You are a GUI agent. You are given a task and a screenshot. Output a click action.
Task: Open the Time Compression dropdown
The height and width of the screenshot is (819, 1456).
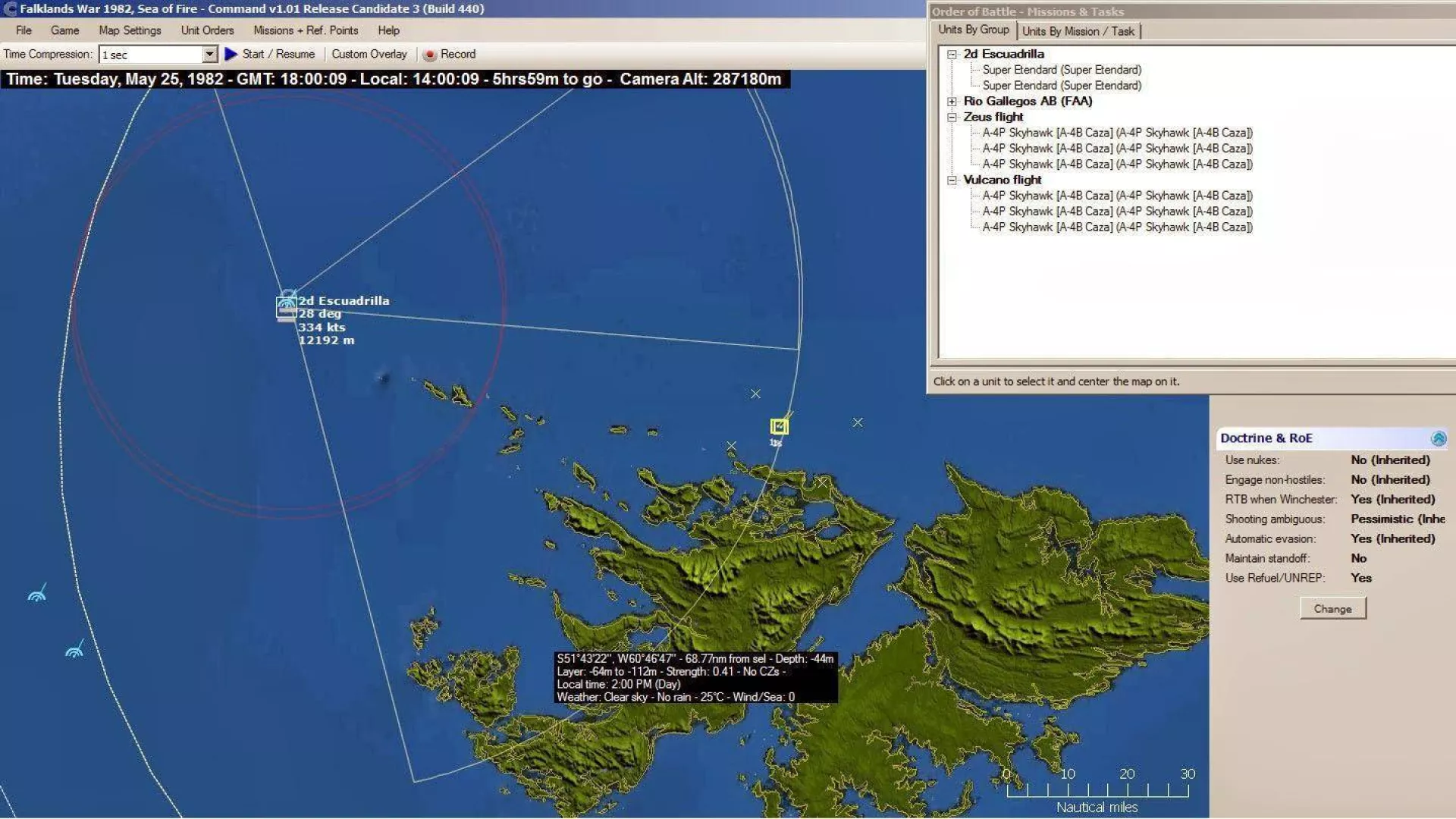(210, 55)
